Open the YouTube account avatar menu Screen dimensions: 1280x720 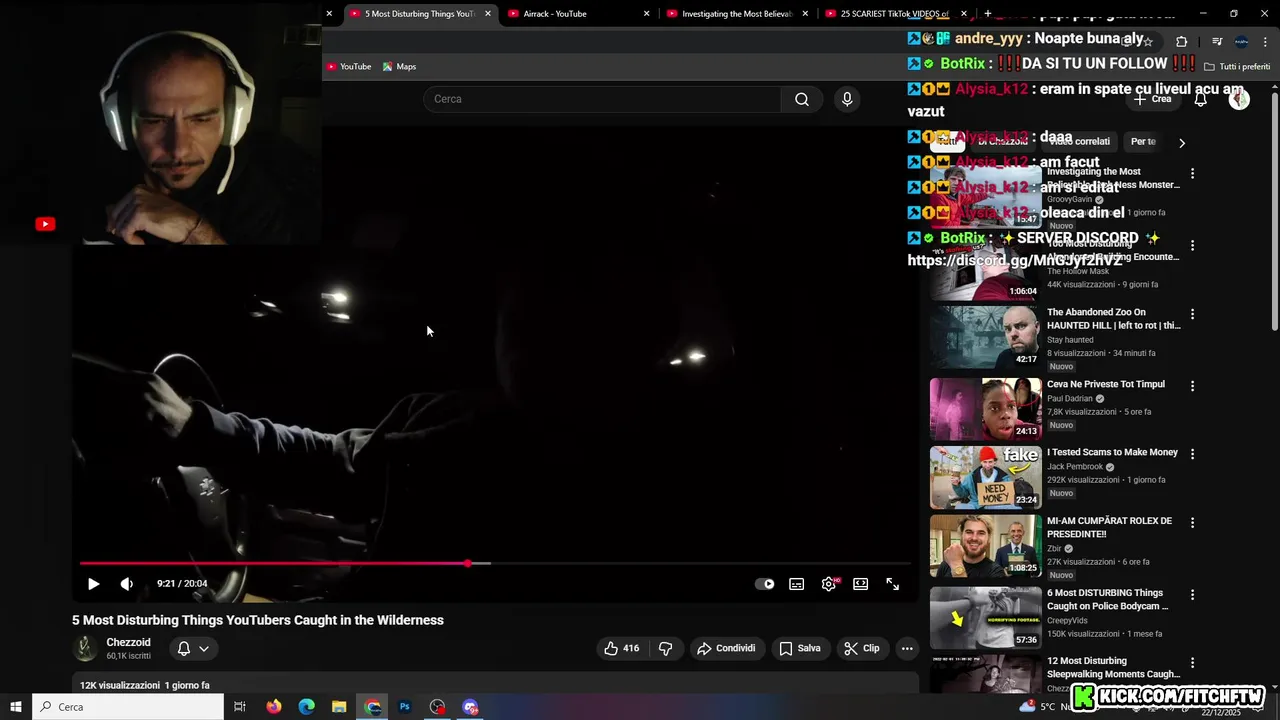(x=1239, y=99)
